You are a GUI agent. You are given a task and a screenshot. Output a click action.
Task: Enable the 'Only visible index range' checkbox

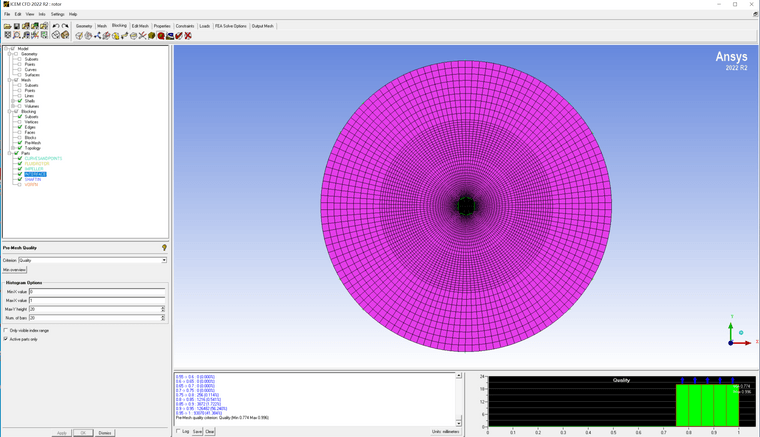[6, 330]
